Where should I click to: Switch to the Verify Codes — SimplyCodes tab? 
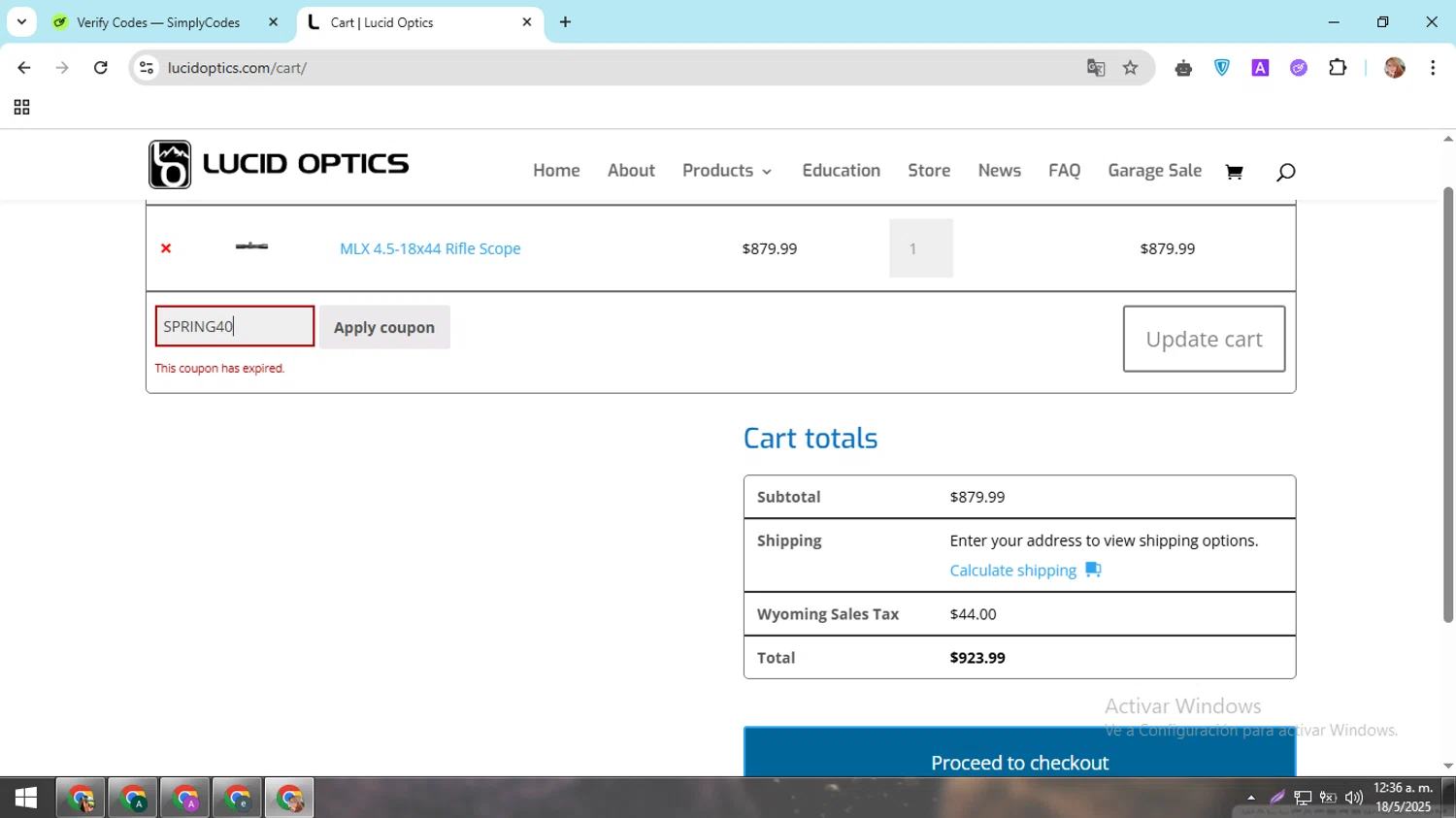click(160, 22)
